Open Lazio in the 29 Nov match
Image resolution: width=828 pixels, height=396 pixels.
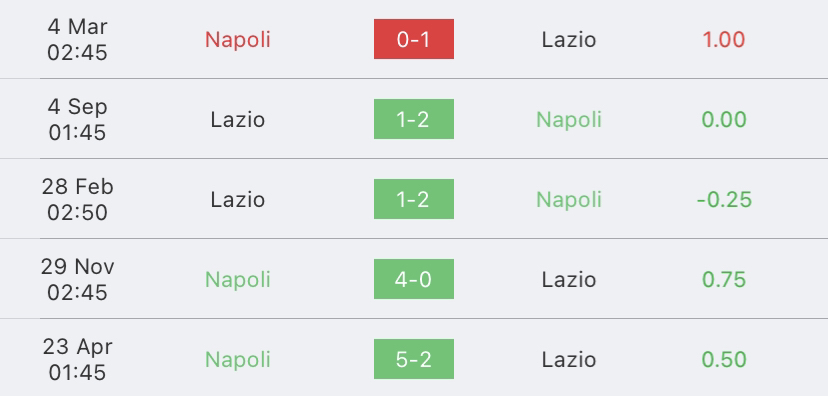pos(569,279)
